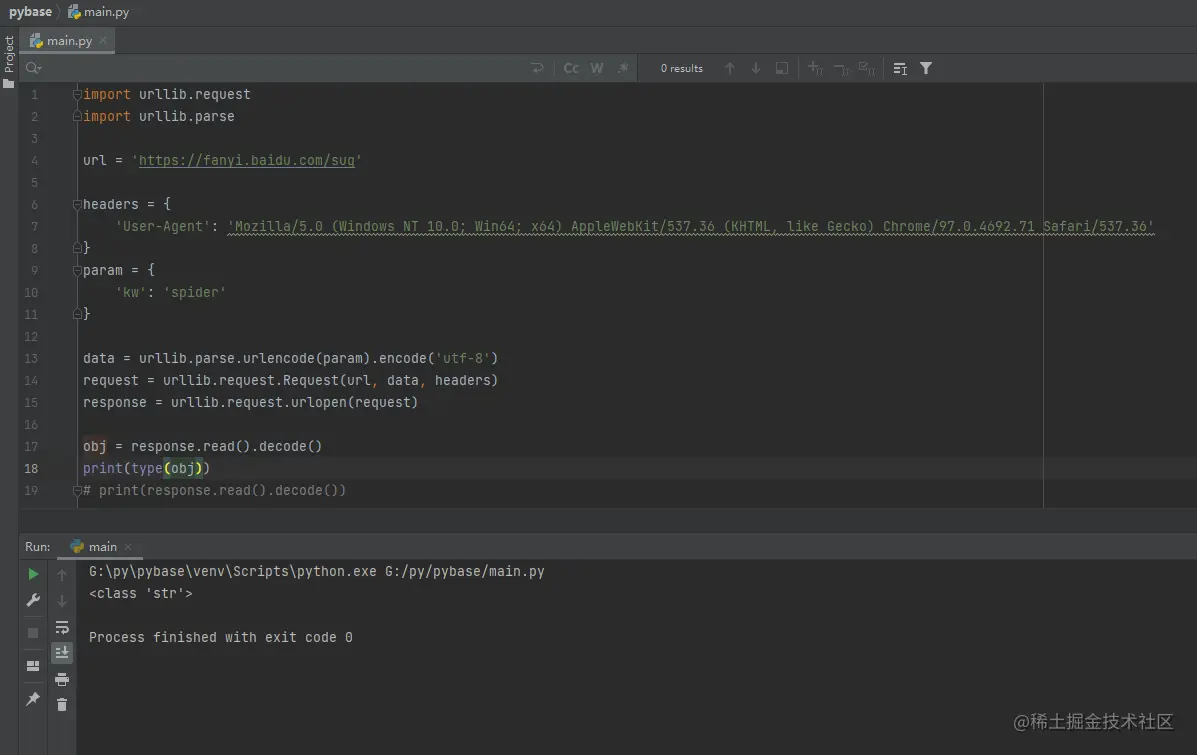Viewport: 1197px width, 755px height.
Task: Open the Project tool window sidebar
Action: [9, 61]
